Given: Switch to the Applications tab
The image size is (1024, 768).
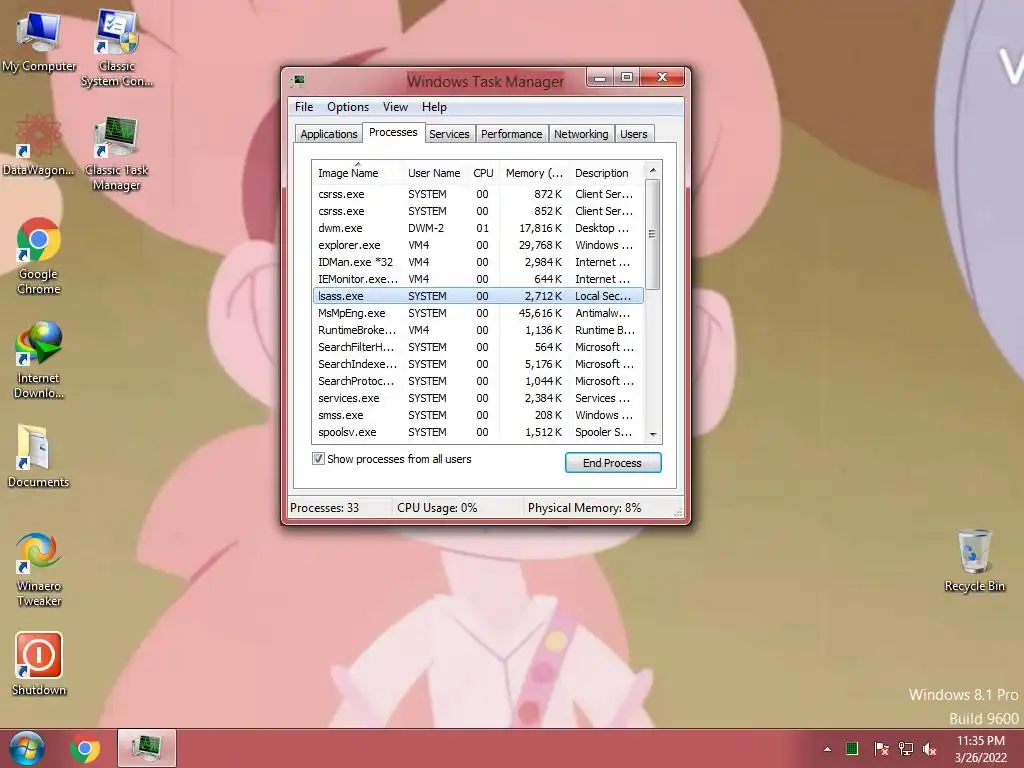Looking at the screenshot, I should (x=328, y=134).
